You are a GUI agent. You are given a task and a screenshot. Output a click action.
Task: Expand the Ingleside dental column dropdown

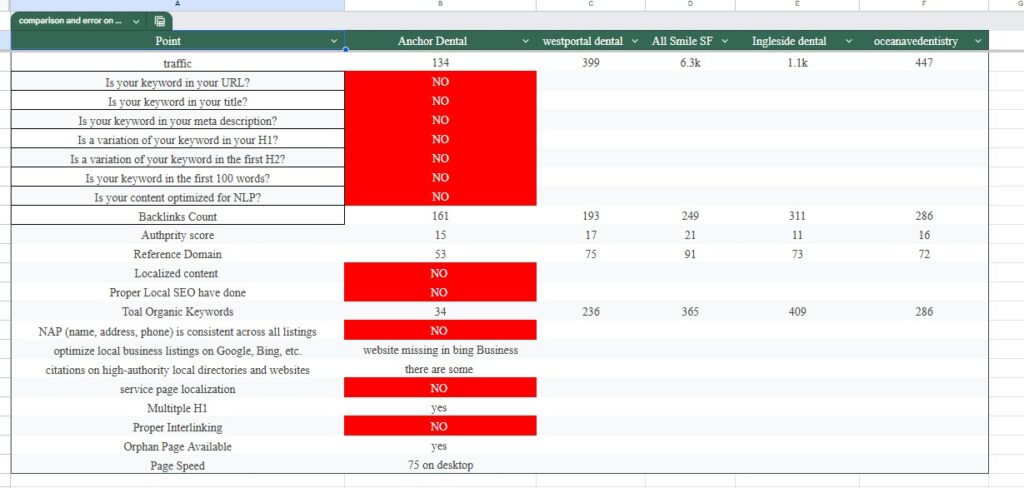[848, 41]
